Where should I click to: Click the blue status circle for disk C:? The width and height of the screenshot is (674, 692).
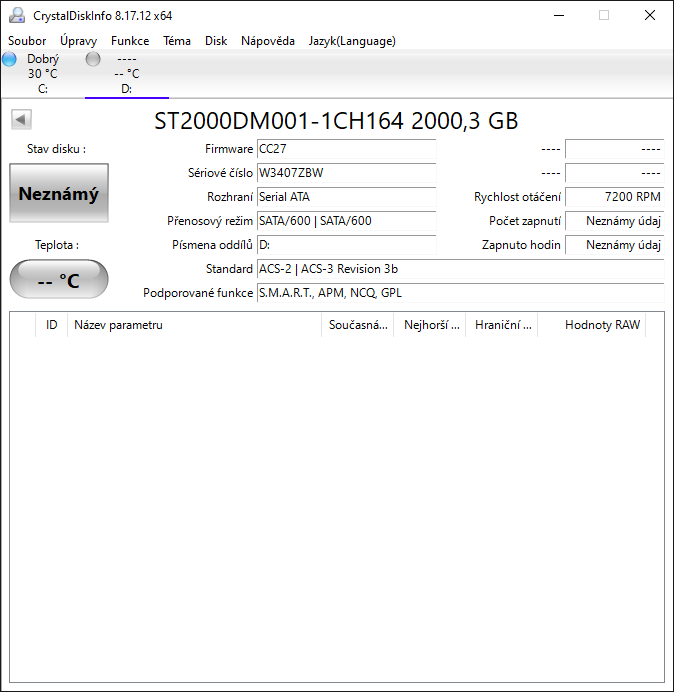tap(9, 59)
